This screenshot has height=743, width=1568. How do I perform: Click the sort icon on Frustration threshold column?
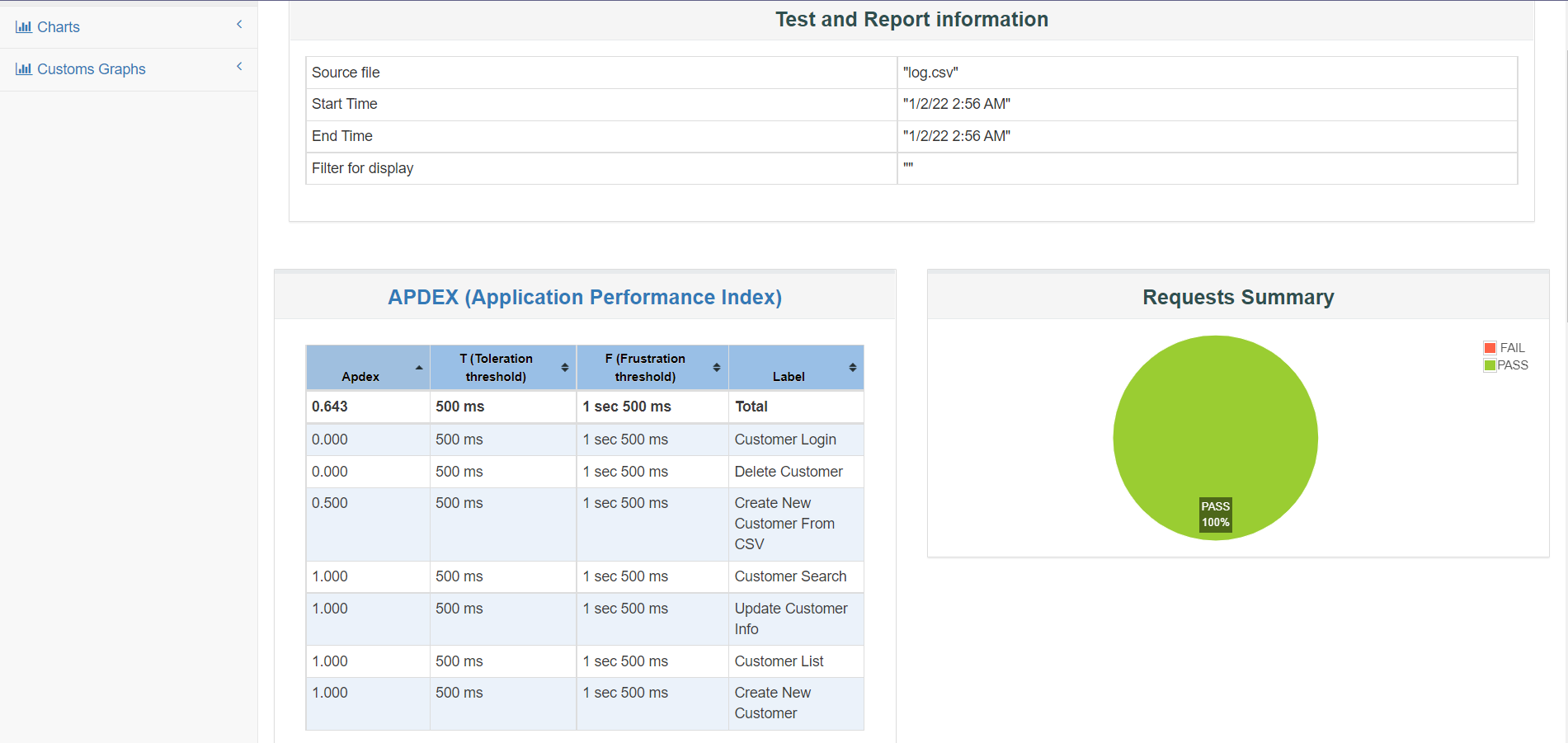pos(717,367)
